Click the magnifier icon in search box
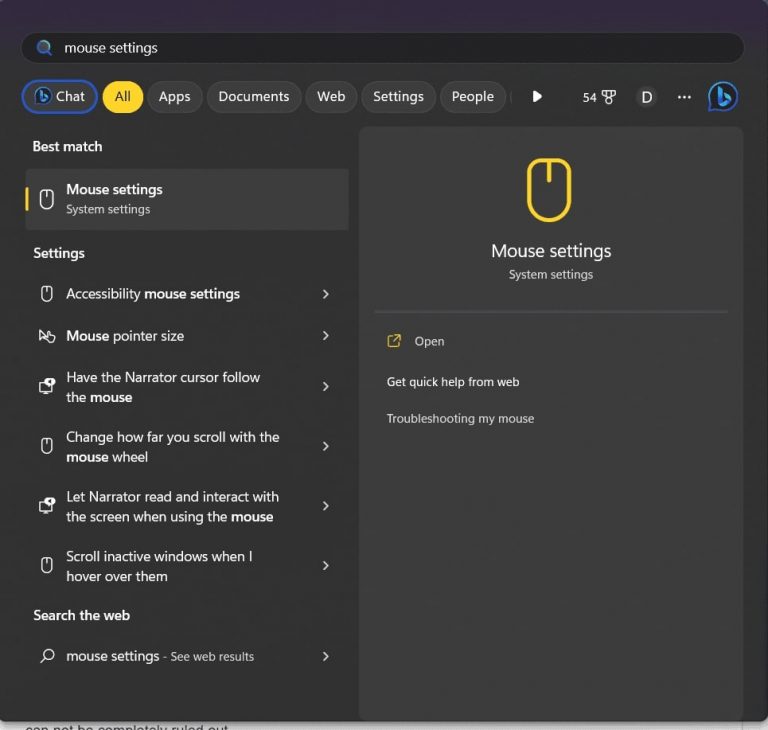Screen dimensions: 768x730 44,48
